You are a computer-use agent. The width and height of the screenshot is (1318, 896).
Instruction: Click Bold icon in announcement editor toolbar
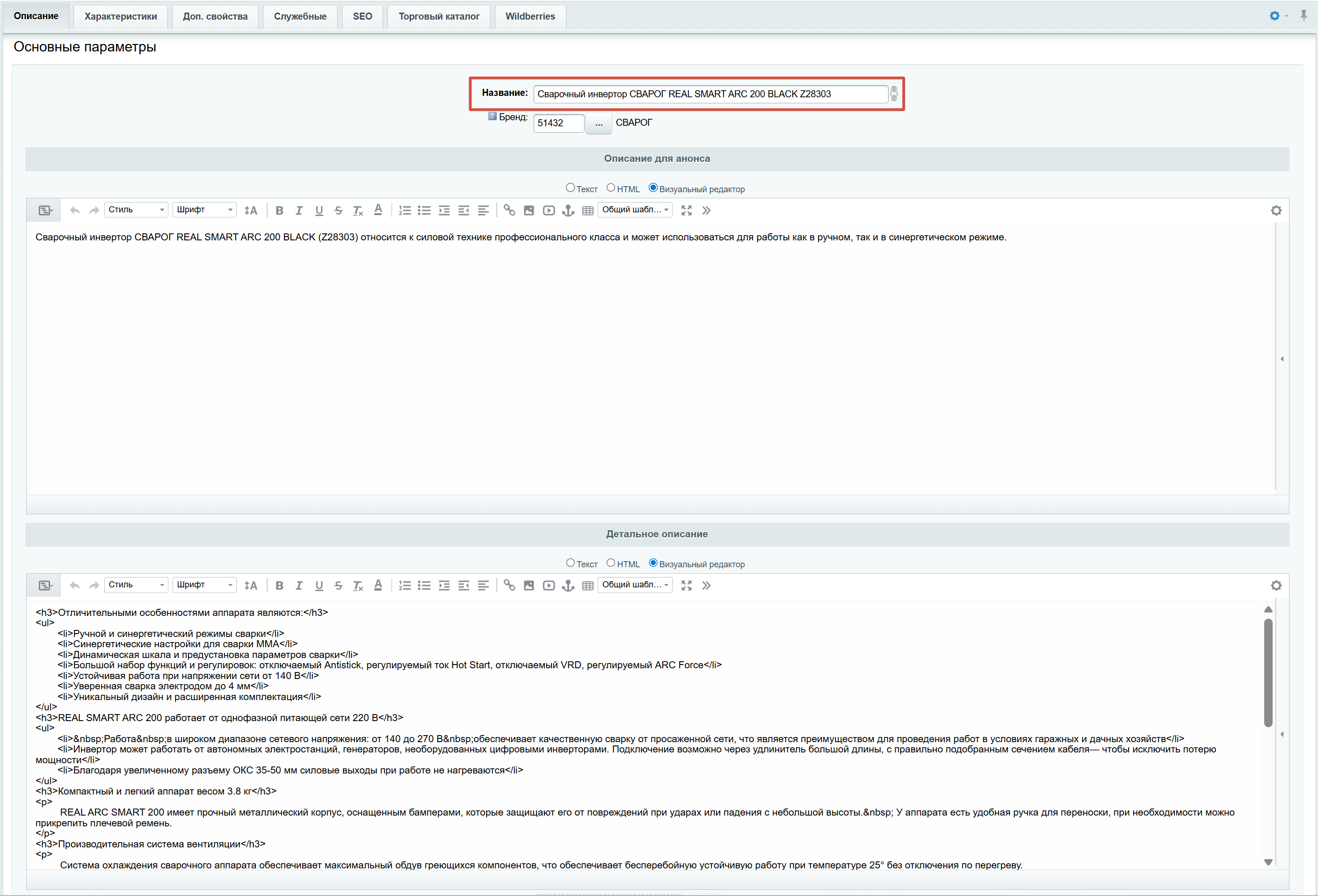279,210
